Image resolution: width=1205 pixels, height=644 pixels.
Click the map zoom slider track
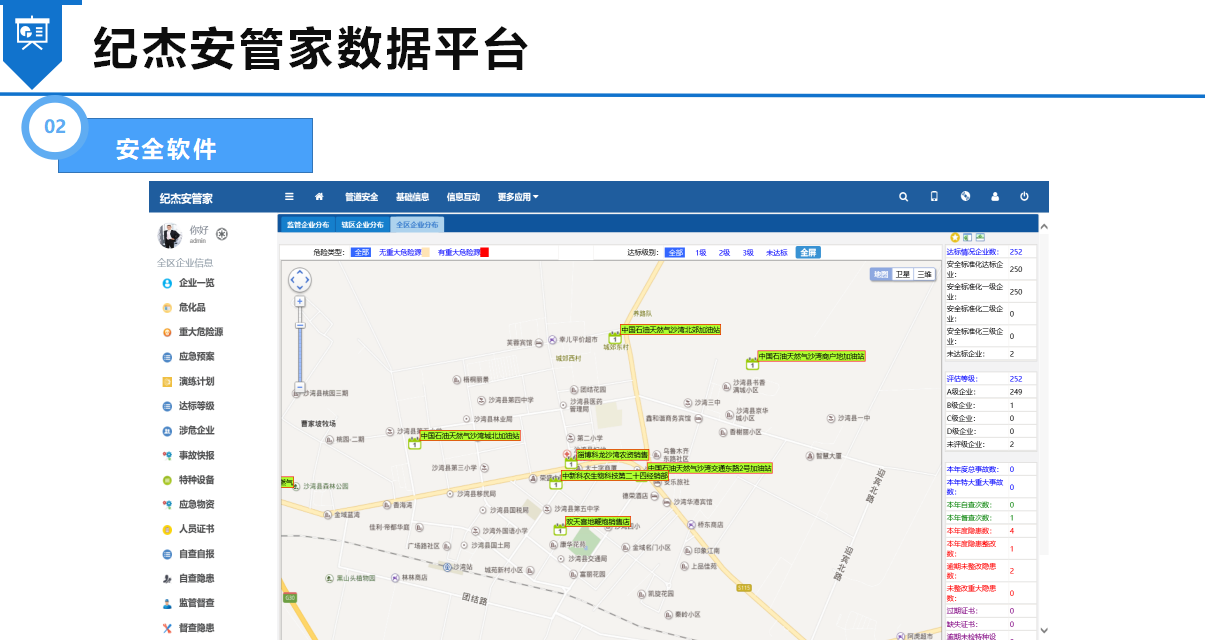point(300,345)
